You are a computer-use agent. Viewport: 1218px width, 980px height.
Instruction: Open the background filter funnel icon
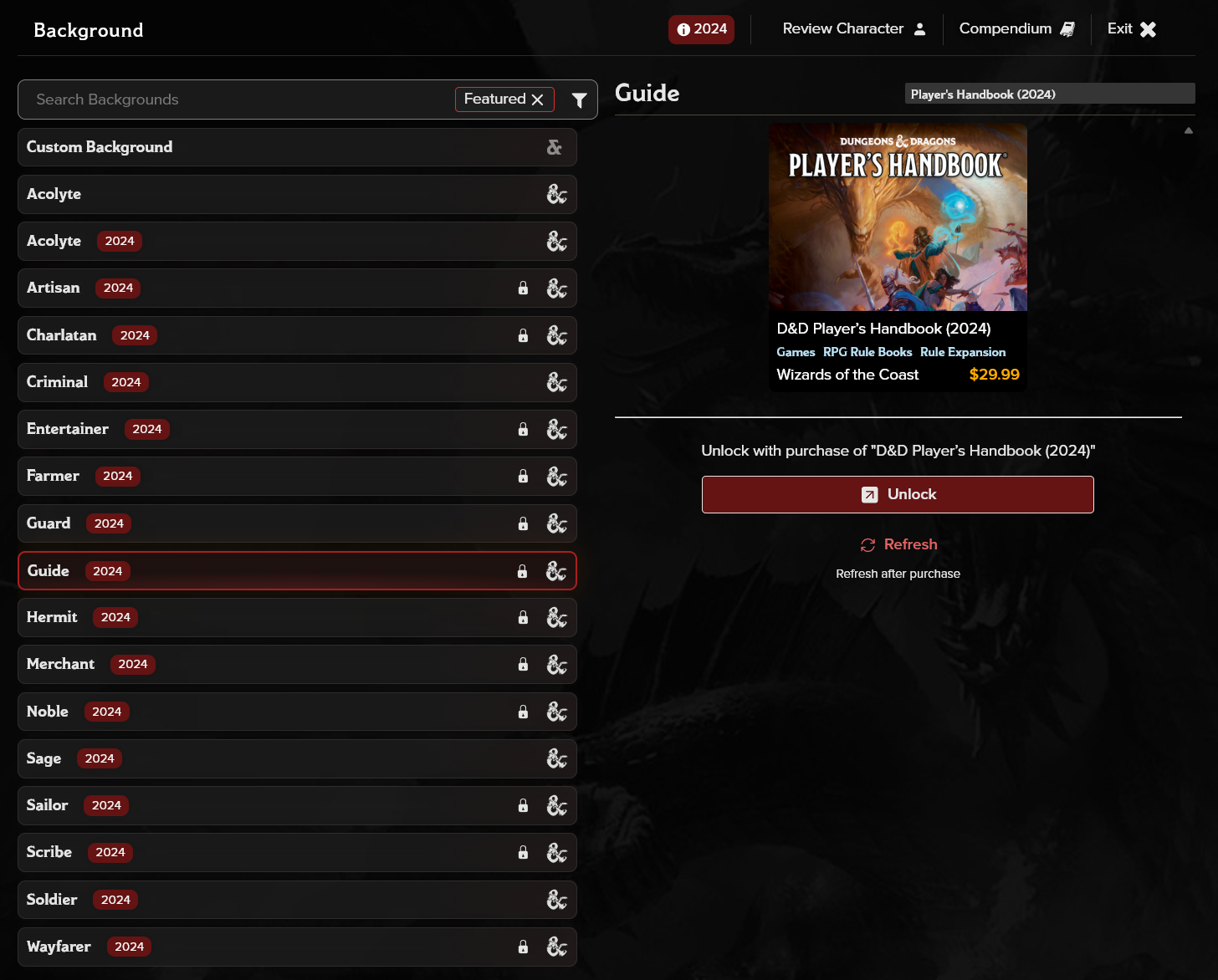pos(579,100)
